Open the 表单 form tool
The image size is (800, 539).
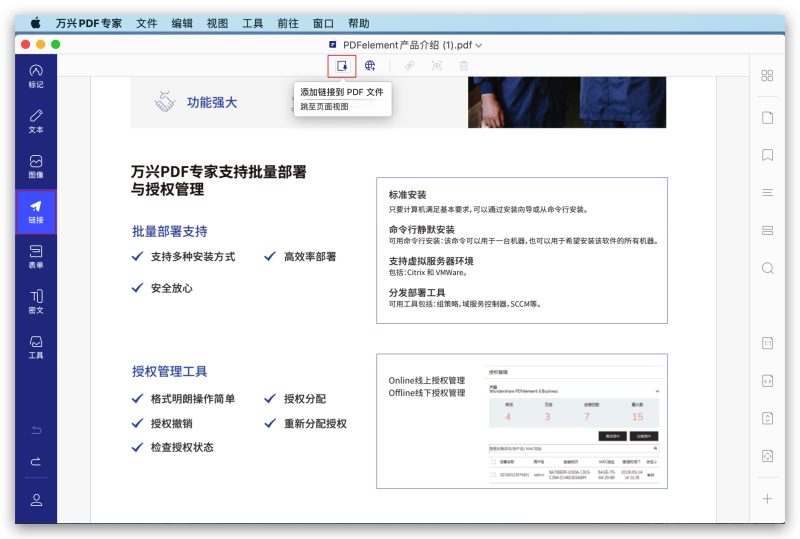(x=36, y=257)
